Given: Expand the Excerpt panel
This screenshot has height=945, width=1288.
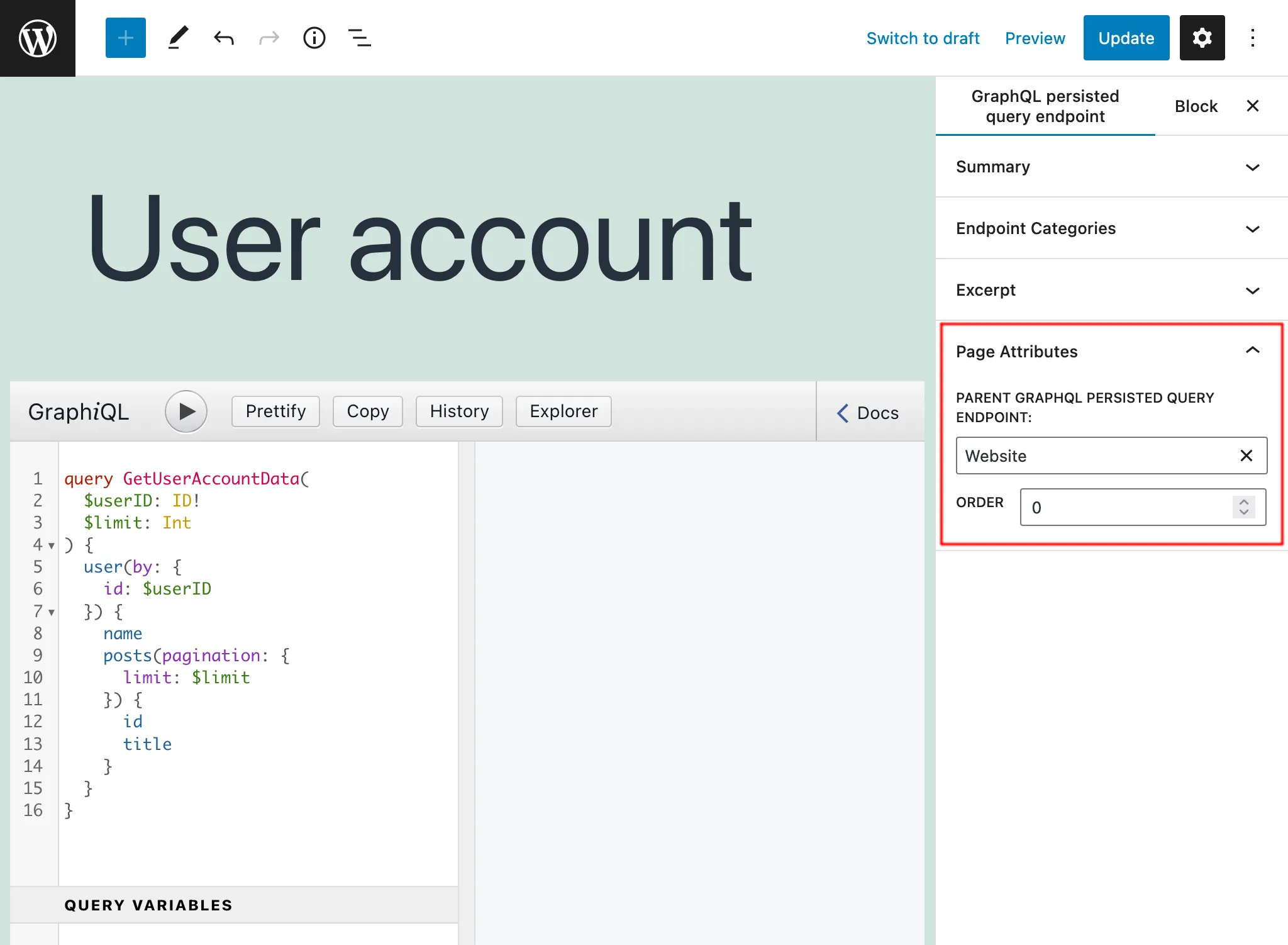Looking at the screenshot, I should click(x=1111, y=290).
